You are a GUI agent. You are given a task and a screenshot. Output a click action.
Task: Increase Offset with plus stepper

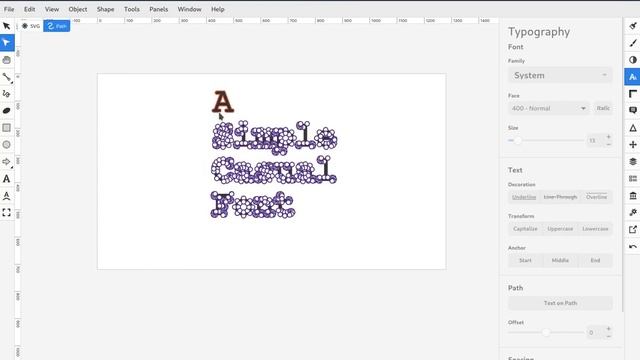pyautogui.click(x=609, y=329)
